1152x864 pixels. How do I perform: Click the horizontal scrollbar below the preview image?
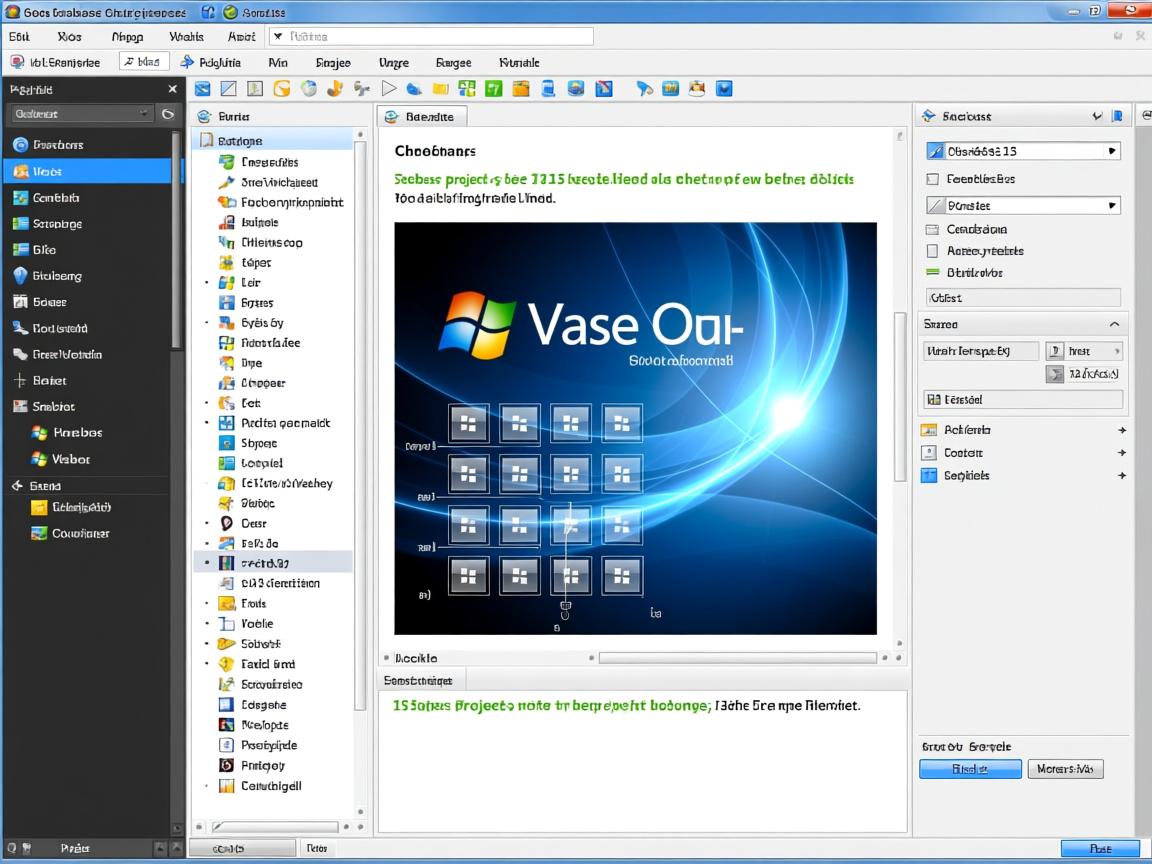tap(736, 658)
